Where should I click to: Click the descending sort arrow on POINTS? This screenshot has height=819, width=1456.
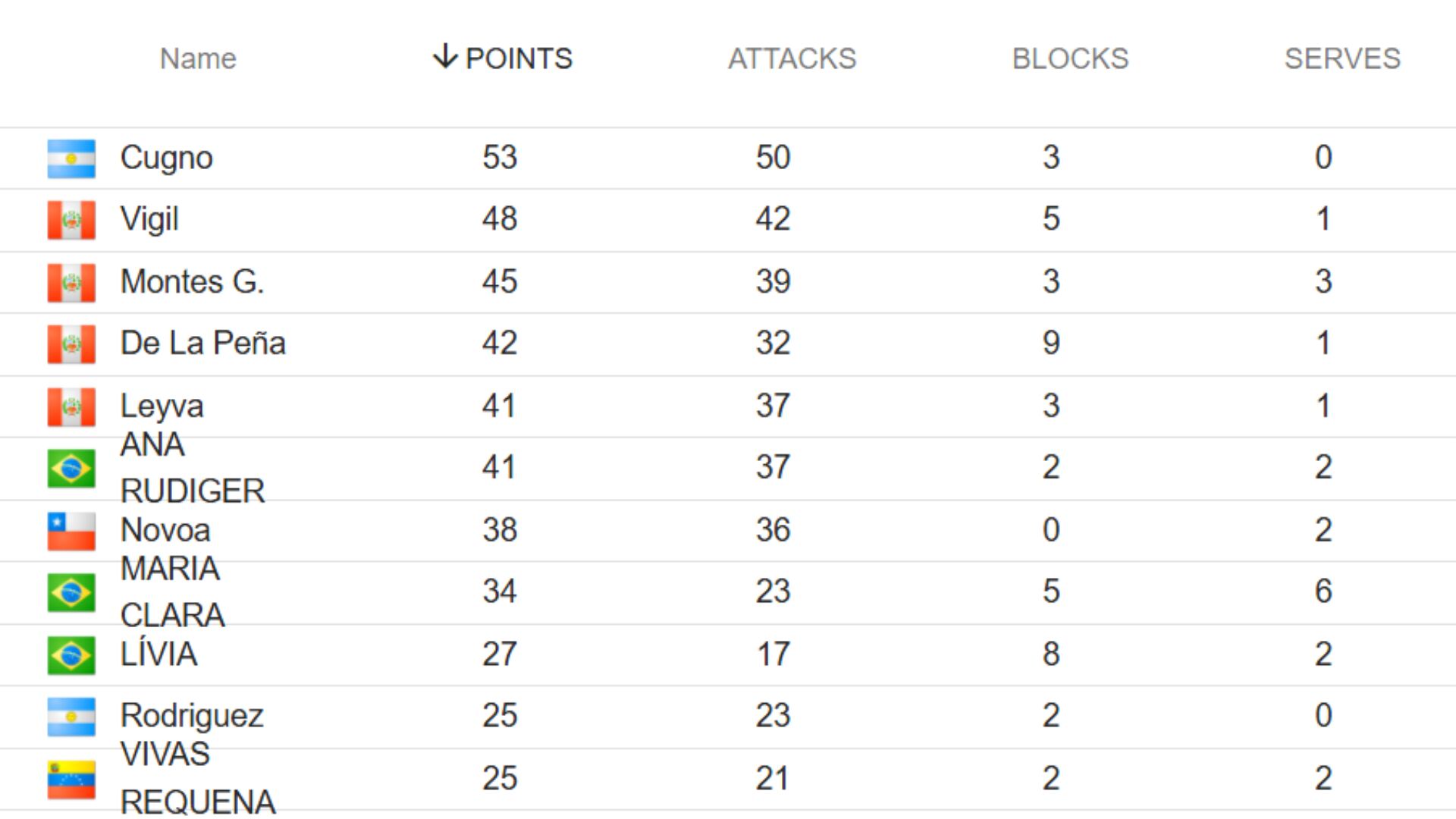click(445, 57)
